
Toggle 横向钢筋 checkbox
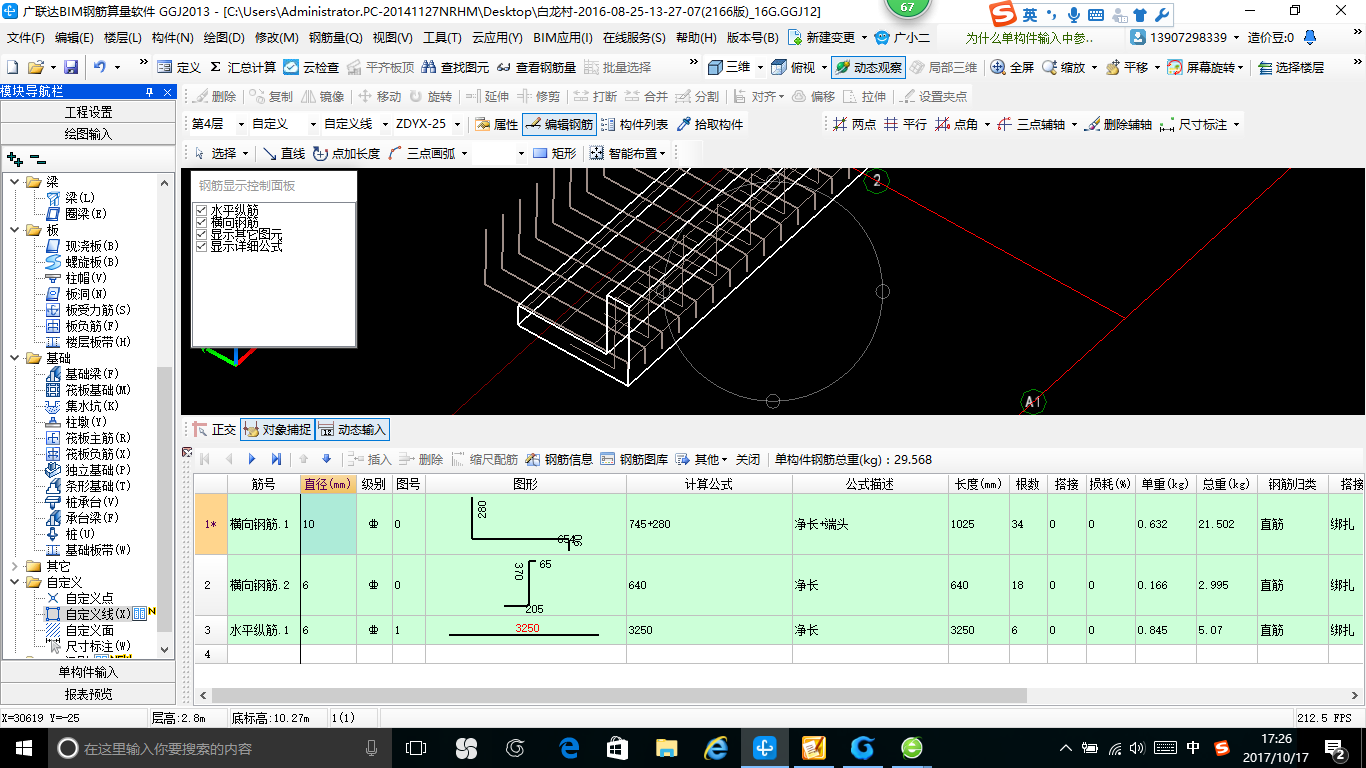click(201, 222)
